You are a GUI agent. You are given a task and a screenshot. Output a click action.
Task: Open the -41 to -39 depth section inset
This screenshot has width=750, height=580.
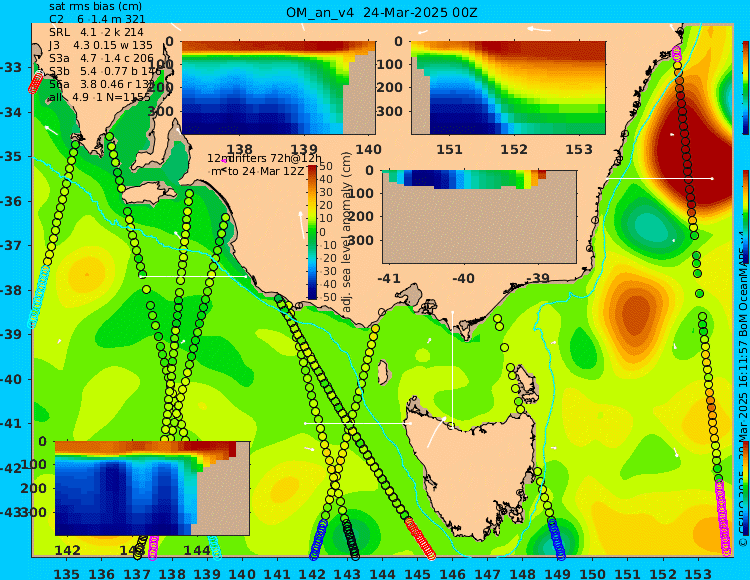[479, 217]
